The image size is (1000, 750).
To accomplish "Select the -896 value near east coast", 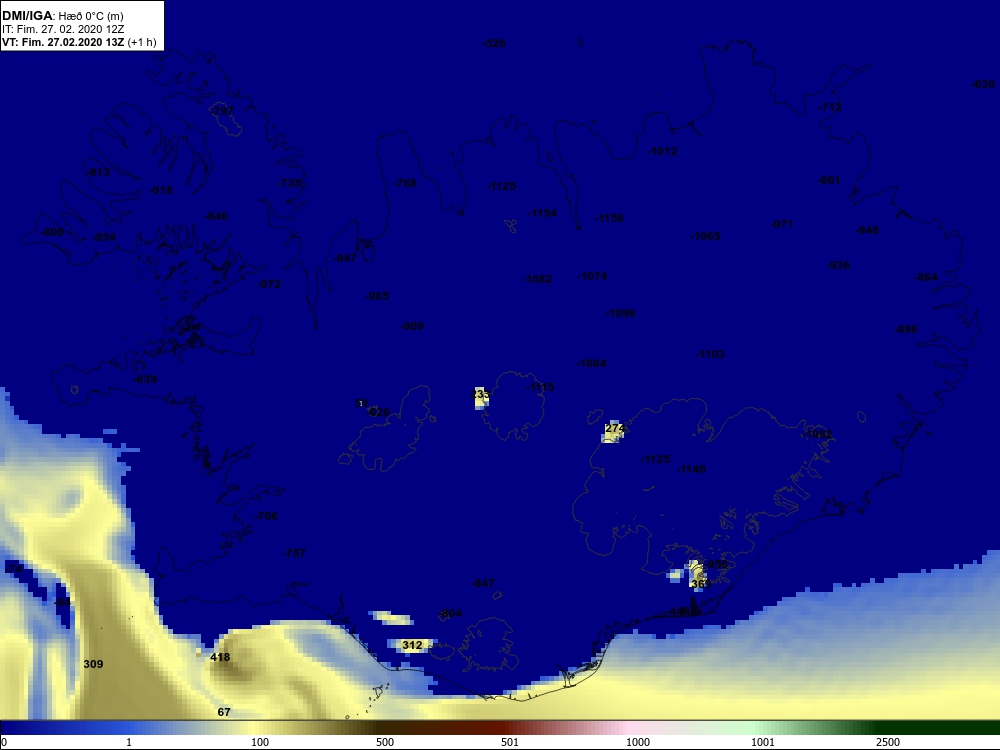I will [x=906, y=329].
